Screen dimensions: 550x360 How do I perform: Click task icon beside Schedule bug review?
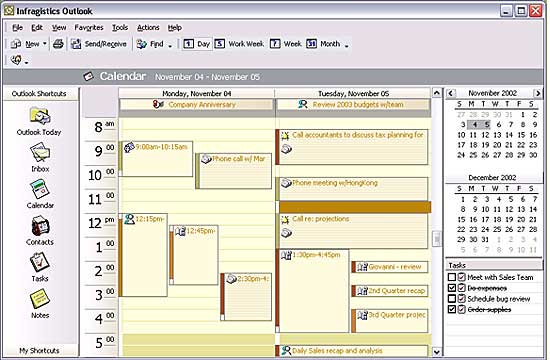pyautogui.click(x=462, y=299)
